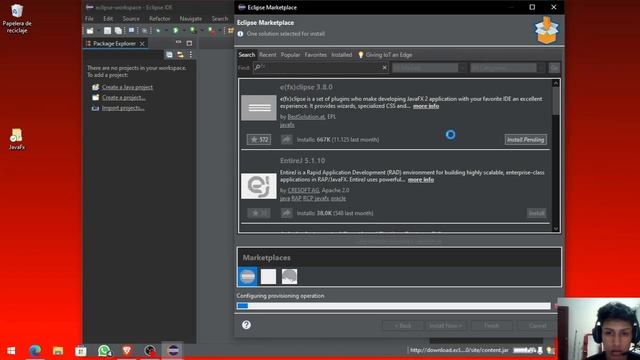
Task: Click the EntireJ logo thumbnail
Action: 259,186
